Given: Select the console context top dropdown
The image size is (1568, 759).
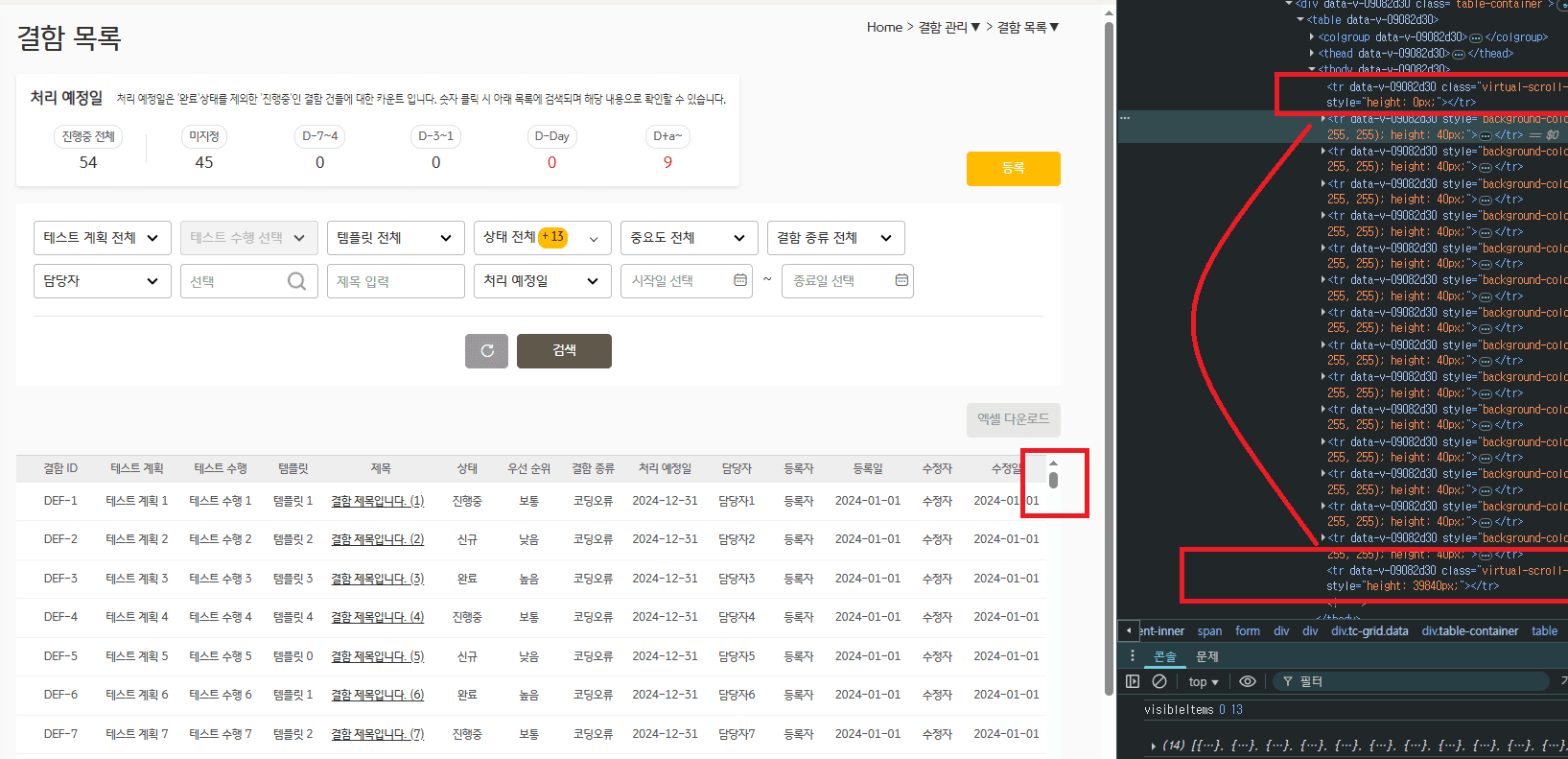Looking at the screenshot, I should [1203, 682].
